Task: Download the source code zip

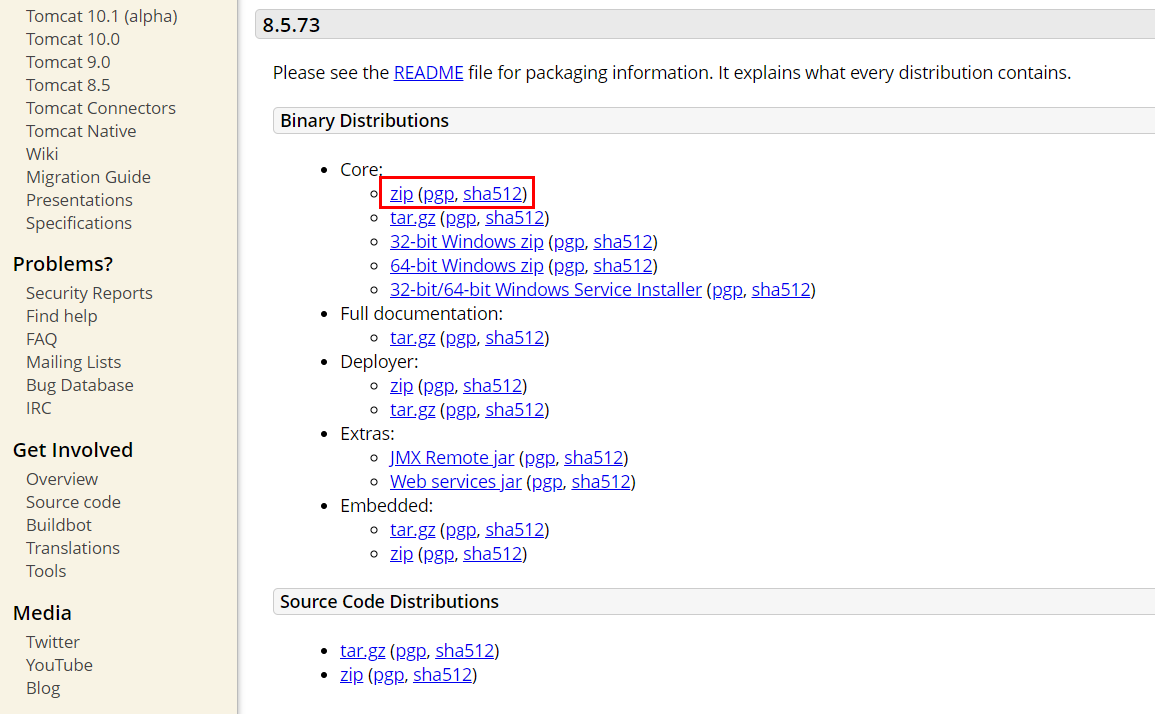Action: point(351,674)
